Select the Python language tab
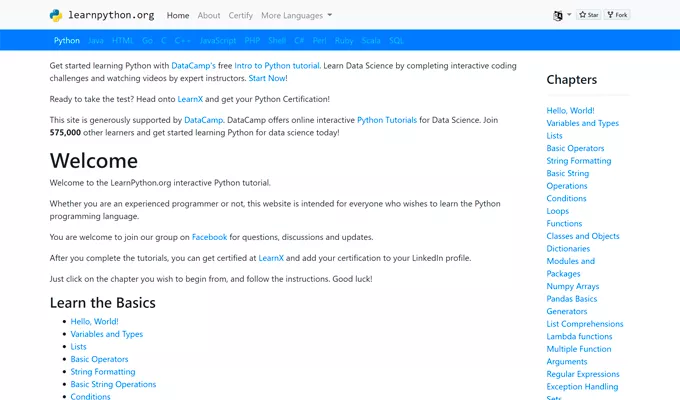The image size is (680, 400). pos(67,41)
